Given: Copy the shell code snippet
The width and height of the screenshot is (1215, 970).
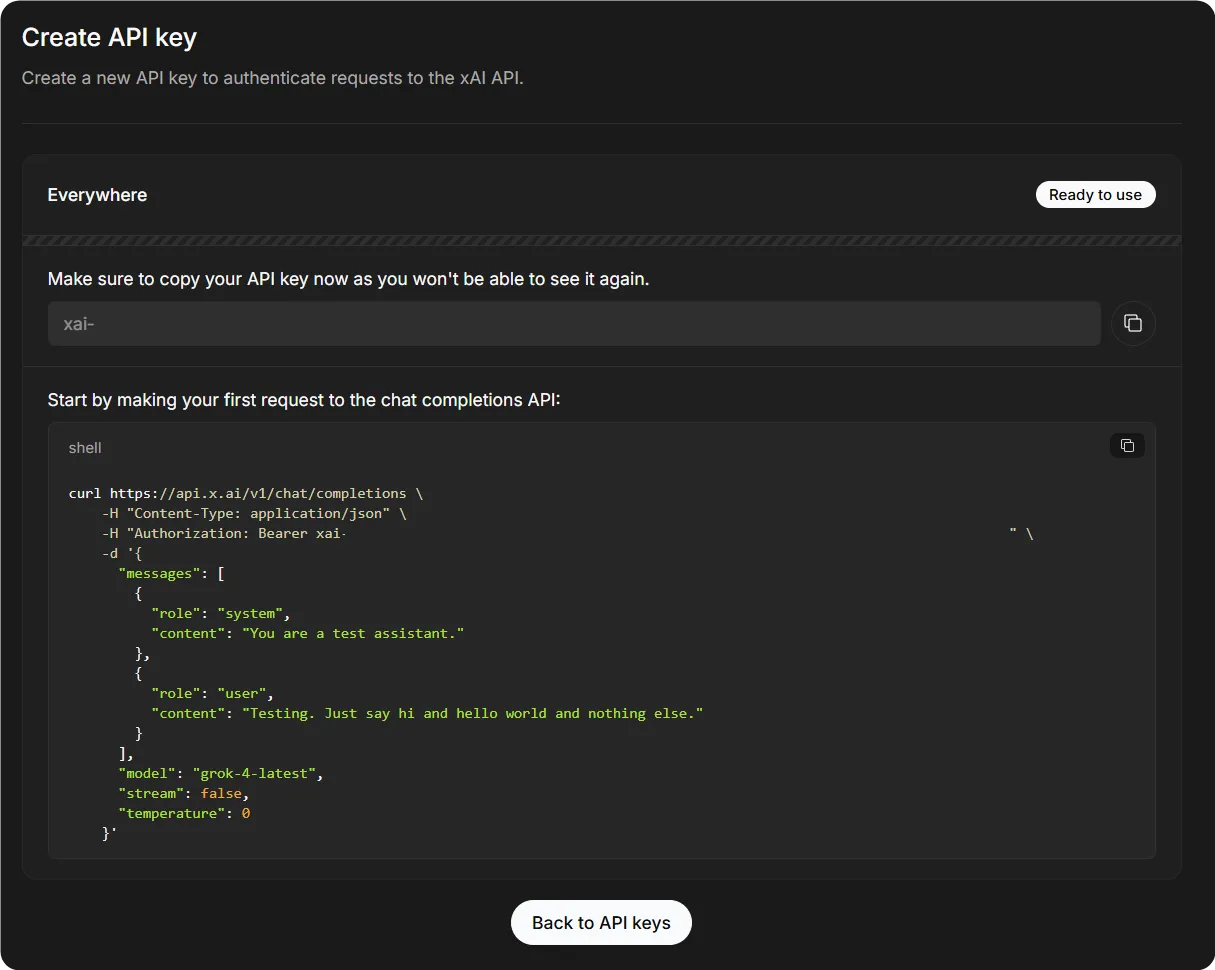Looking at the screenshot, I should pos(1127,446).
